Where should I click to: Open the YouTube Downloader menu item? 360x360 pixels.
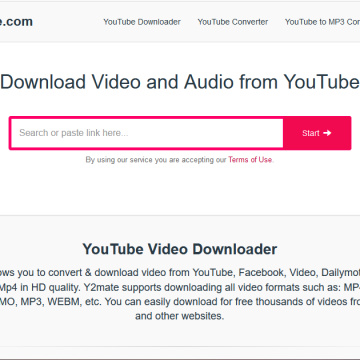142,22
